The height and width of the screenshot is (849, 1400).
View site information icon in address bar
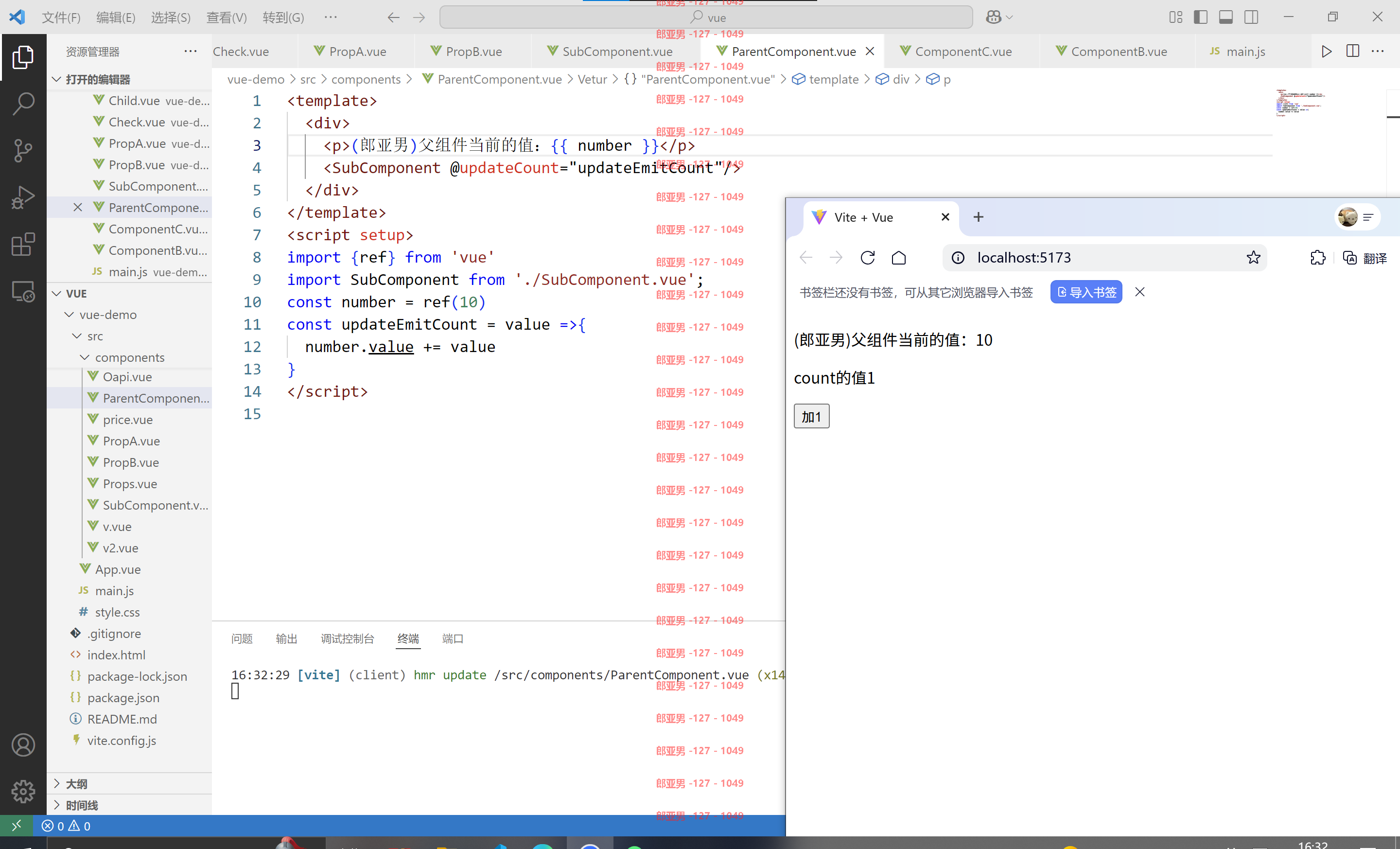pos(957,257)
